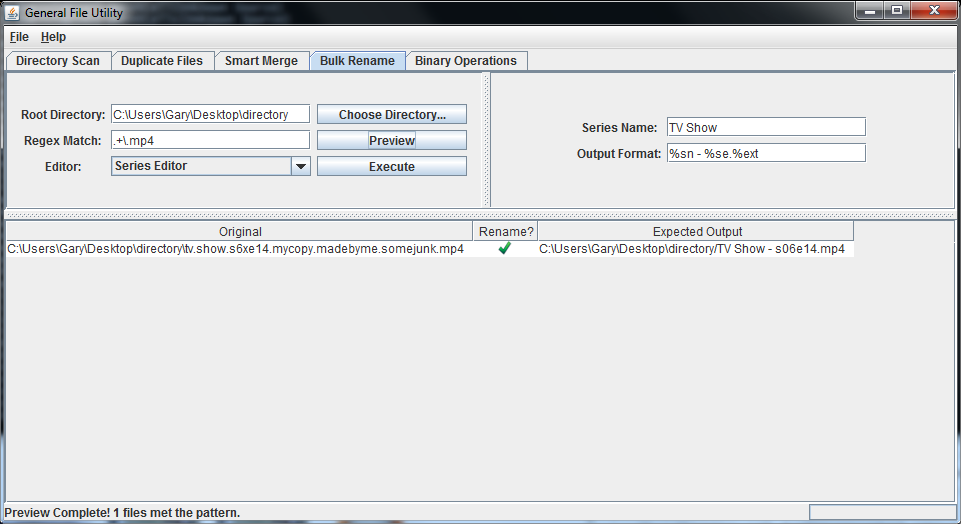Focus the Series Name field
Image resolution: width=961 pixels, height=524 pixels.
point(766,127)
